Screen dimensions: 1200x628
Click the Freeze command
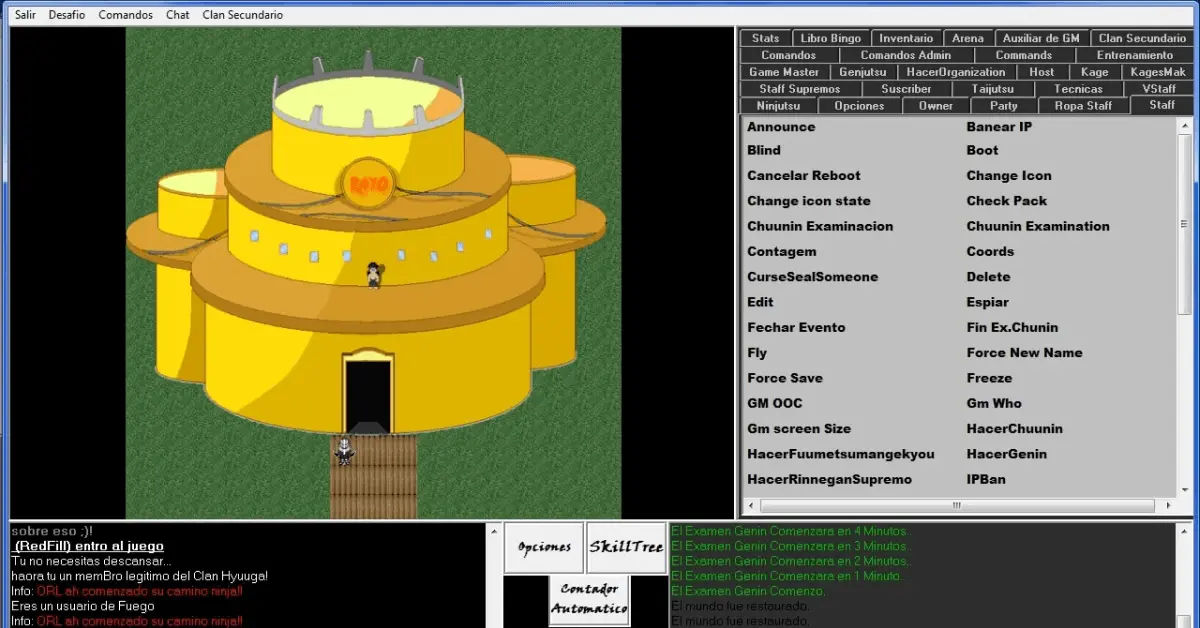[x=989, y=378]
